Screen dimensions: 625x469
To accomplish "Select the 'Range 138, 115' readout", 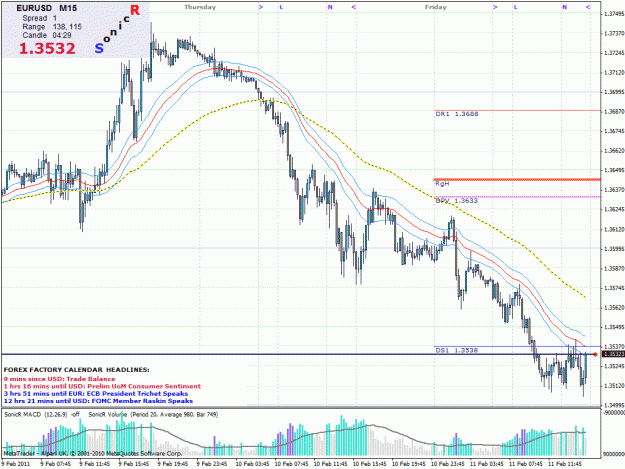I will point(52,27).
